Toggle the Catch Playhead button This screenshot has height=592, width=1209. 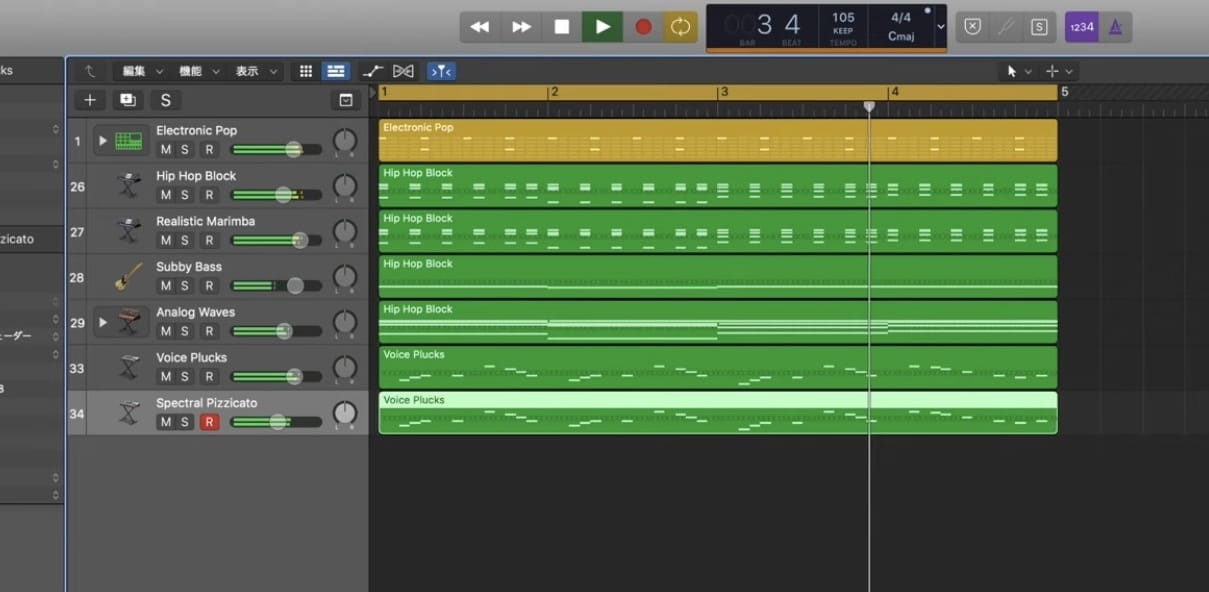click(x=441, y=71)
